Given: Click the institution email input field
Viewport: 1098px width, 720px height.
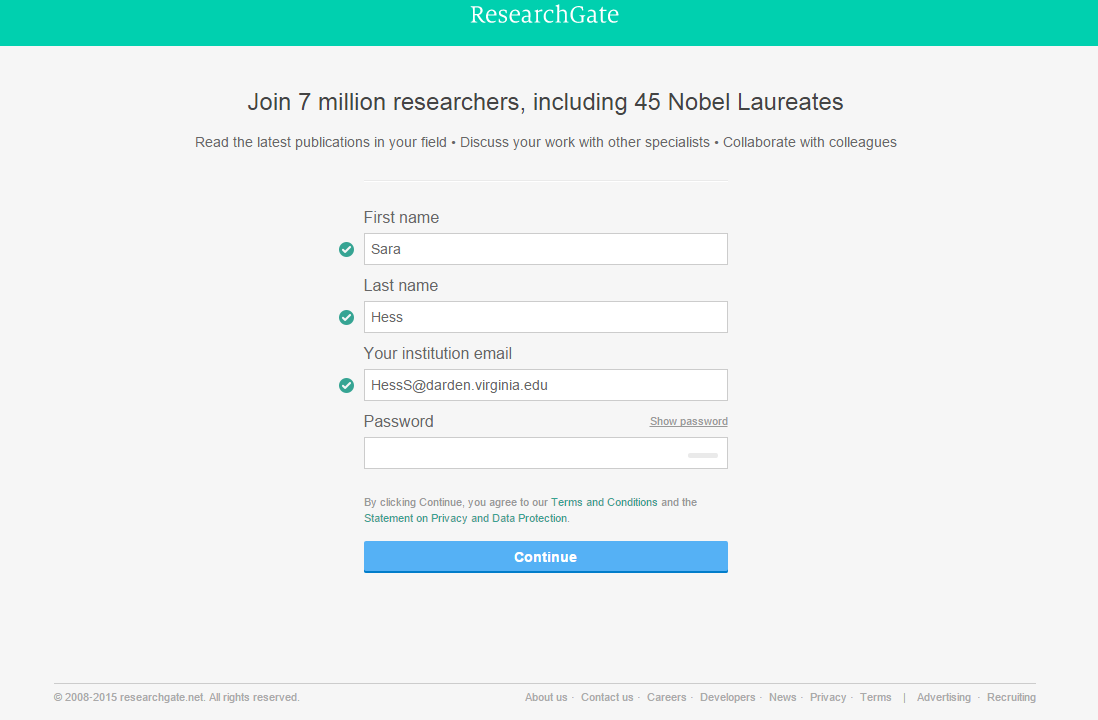Looking at the screenshot, I should (x=545, y=385).
